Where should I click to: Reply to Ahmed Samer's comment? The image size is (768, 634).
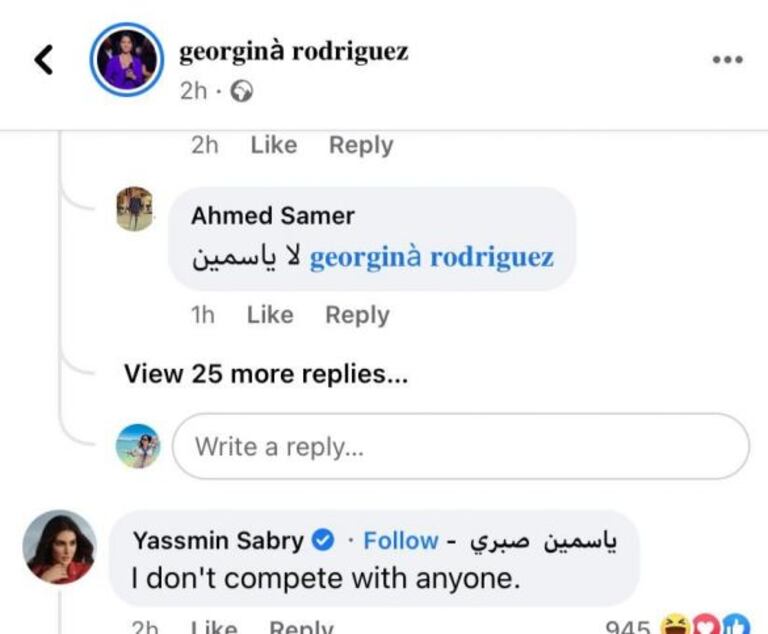[x=357, y=315]
